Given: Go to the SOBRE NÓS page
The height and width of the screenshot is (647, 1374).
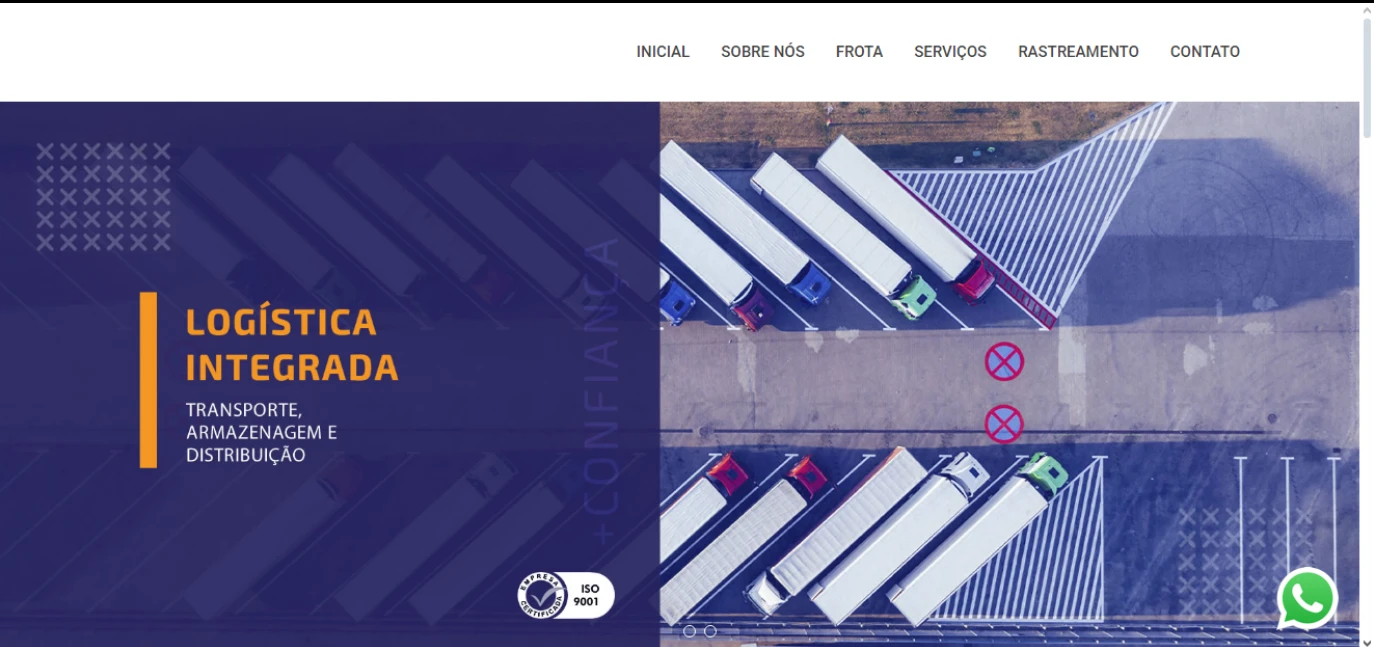Looking at the screenshot, I should 763,52.
